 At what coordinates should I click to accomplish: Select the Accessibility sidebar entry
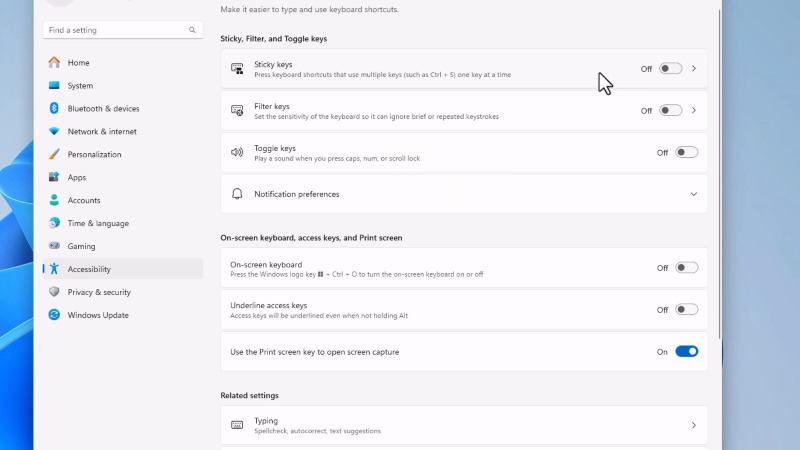pyautogui.click(x=122, y=269)
